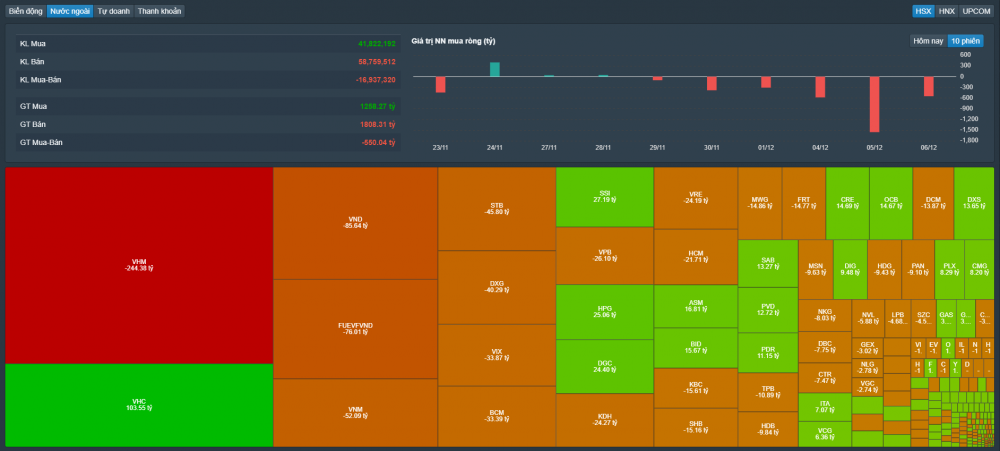Image resolution: width=1000 pixels, height=451 pixels.
Task: Select the ASM green tile
Action: [696, 306]
